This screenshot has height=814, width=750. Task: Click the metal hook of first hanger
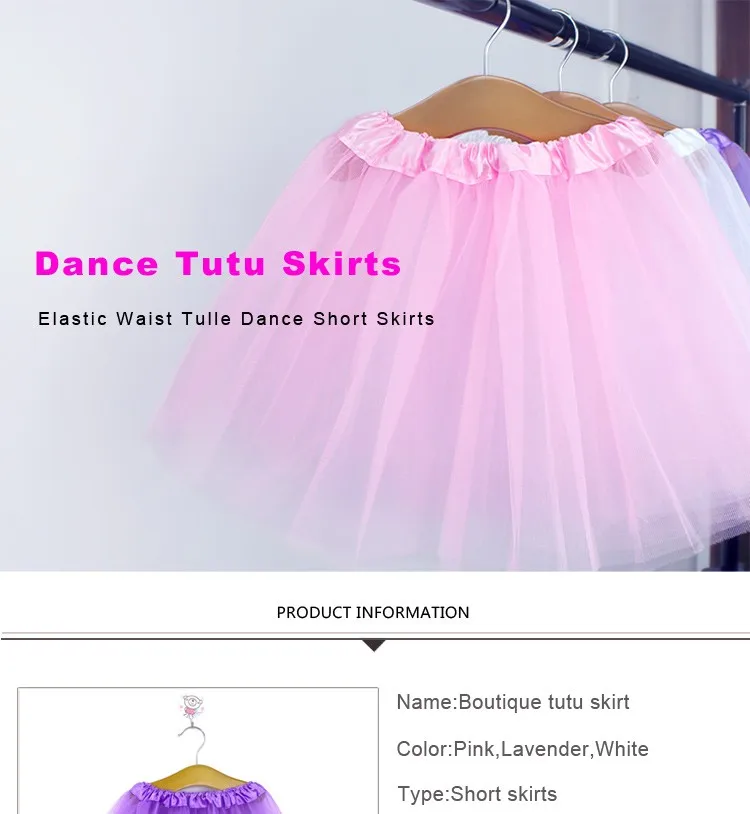(x=498, y=37)
